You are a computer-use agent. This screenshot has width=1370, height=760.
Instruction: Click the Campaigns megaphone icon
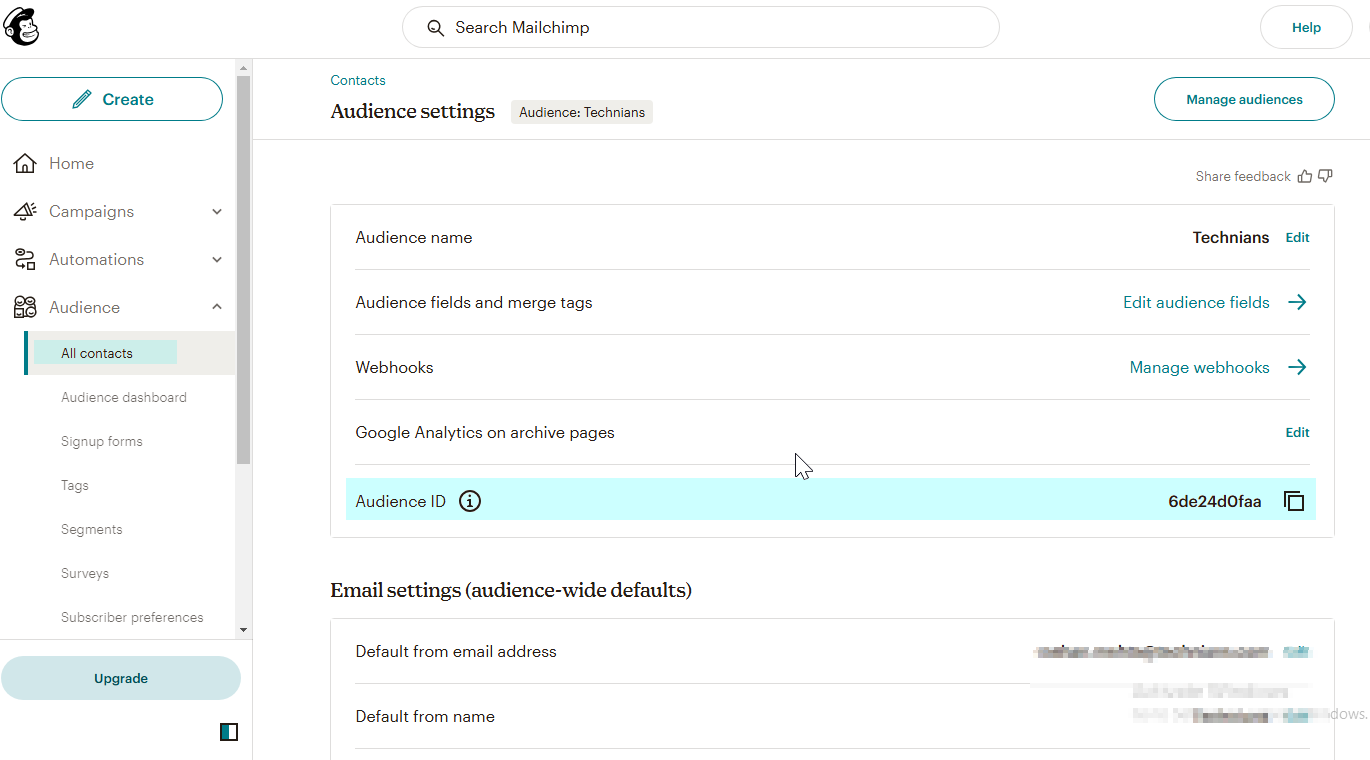tap(25, 212)
